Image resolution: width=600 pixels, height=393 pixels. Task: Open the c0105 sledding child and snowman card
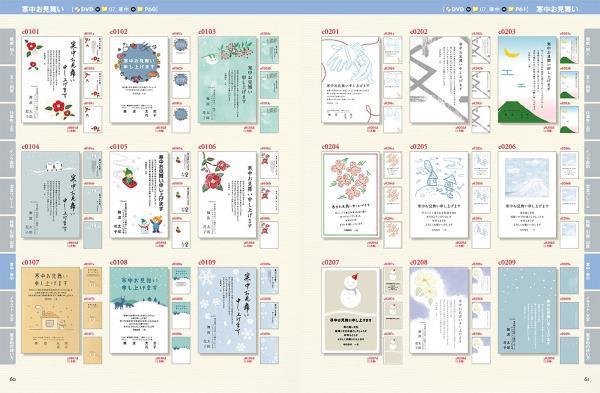139,195
